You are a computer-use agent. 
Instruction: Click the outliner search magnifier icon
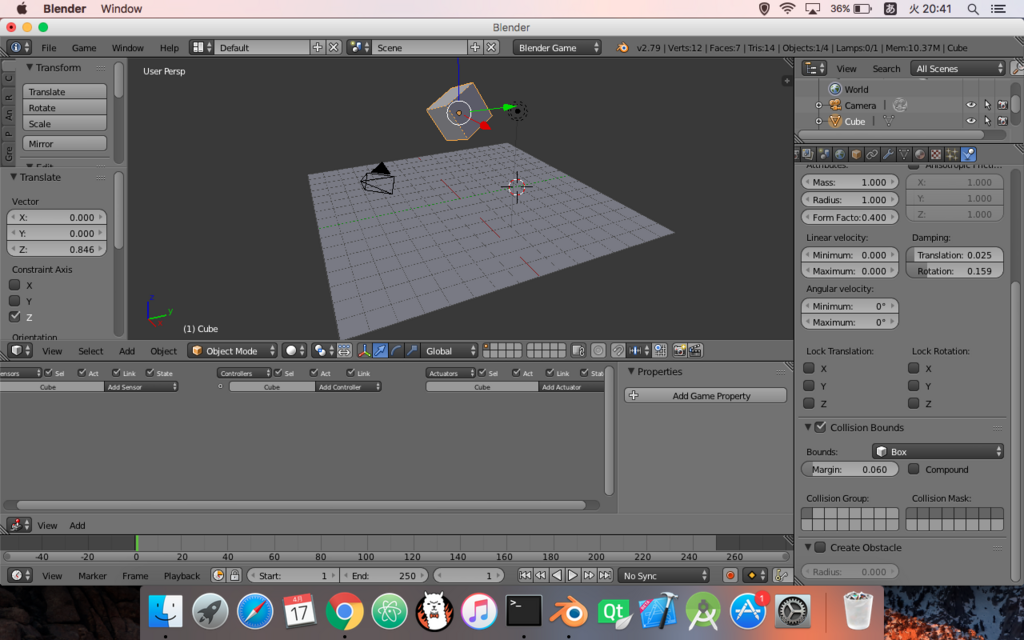click(1016, 68)
